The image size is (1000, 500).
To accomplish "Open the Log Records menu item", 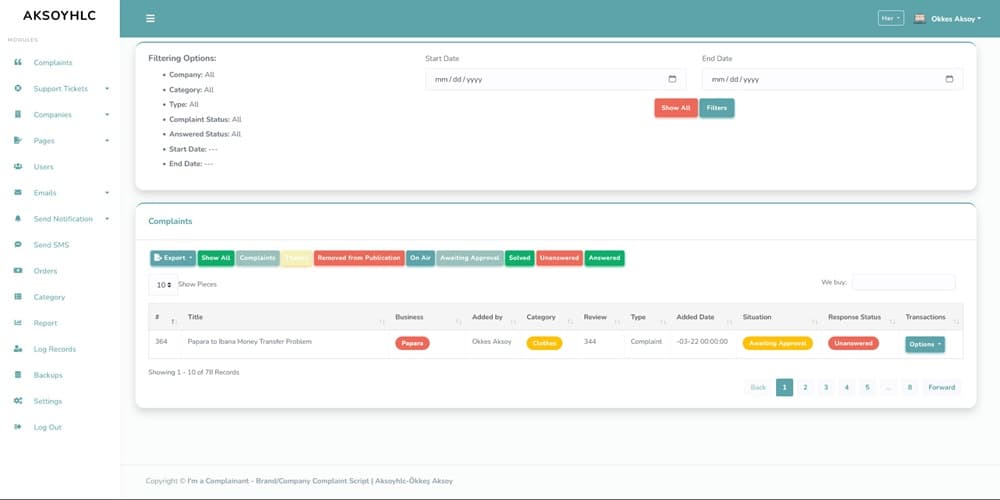I will pos(54,349).
